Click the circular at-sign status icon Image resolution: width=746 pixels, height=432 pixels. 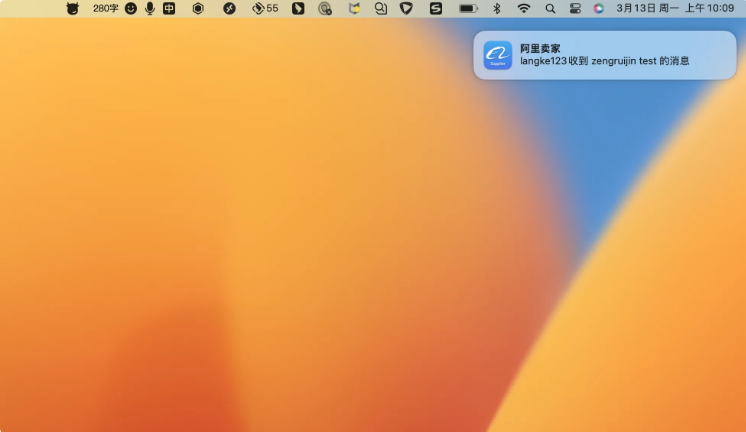tap(325, 8)
